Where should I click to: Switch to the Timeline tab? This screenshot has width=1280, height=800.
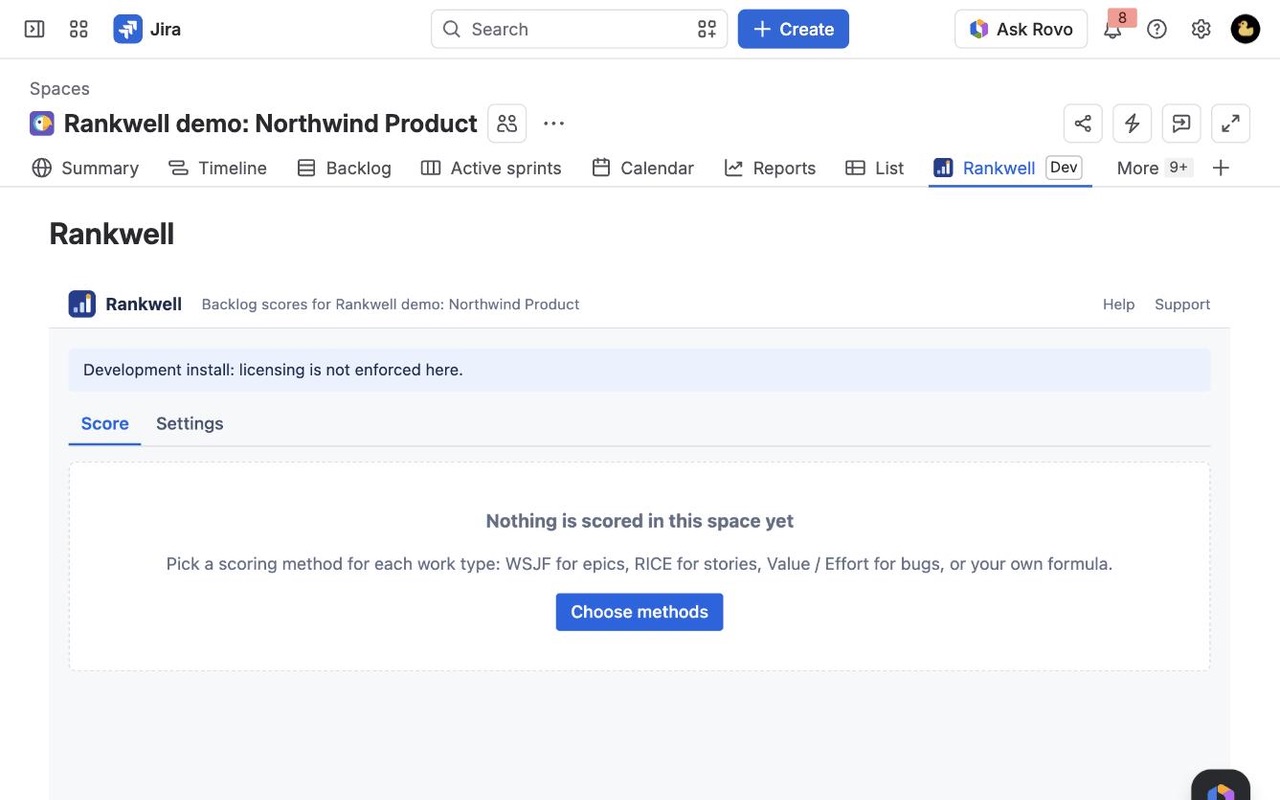217,168
